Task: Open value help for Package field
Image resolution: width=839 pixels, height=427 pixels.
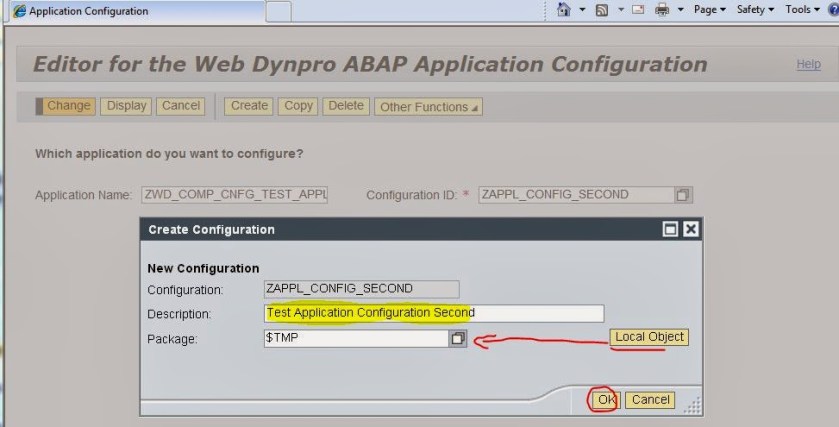Action: (x=458, y=338)
